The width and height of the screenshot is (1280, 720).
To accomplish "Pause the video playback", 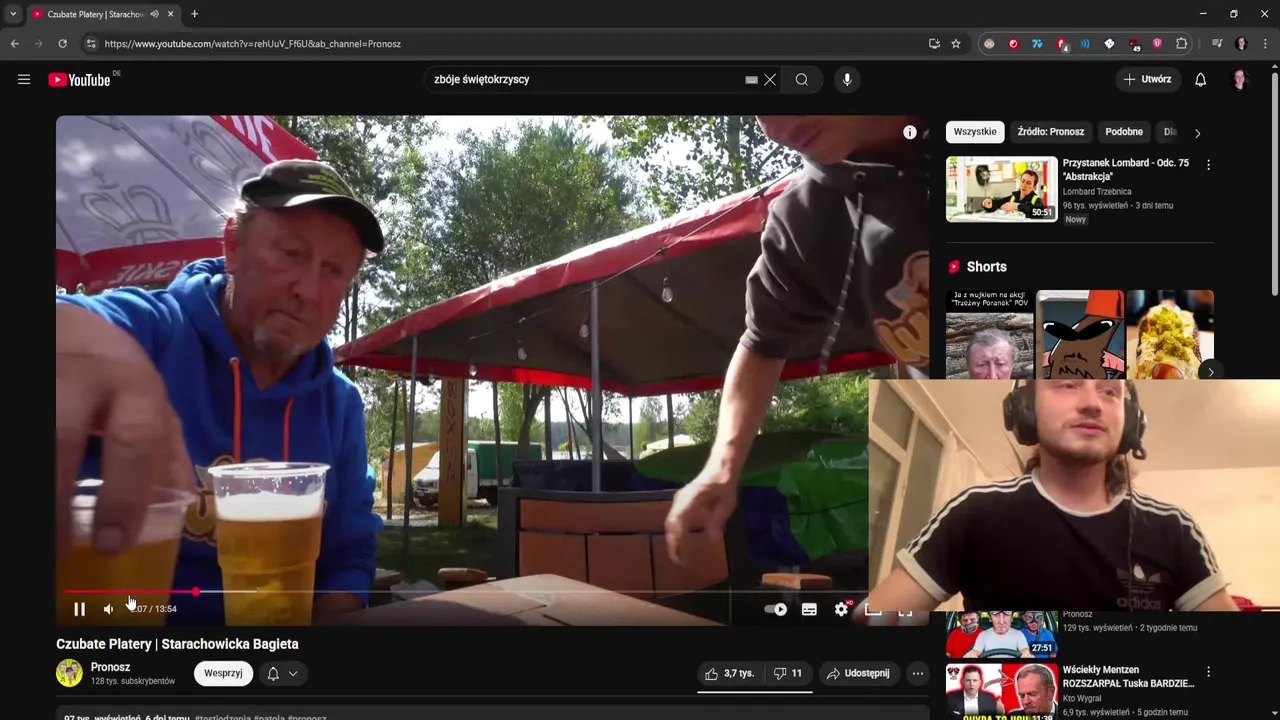I will point(79,609).
